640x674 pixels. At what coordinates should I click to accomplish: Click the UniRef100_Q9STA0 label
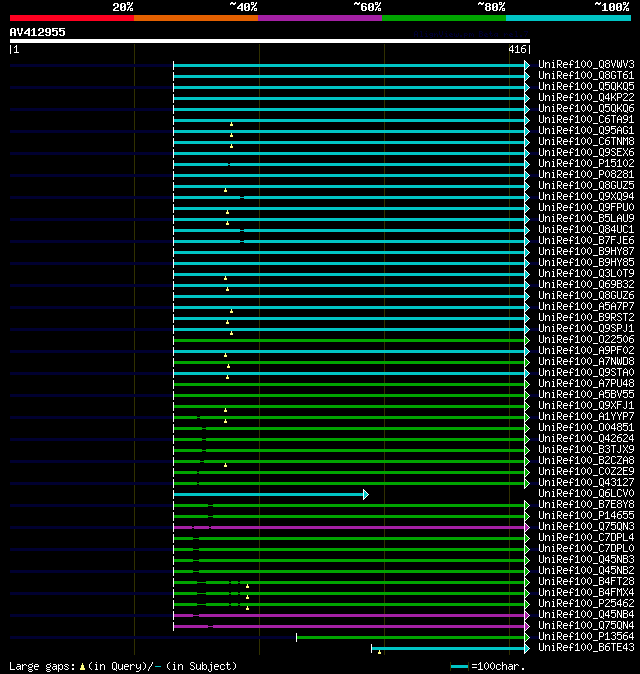pyautogui.click(x=586, y=373)
